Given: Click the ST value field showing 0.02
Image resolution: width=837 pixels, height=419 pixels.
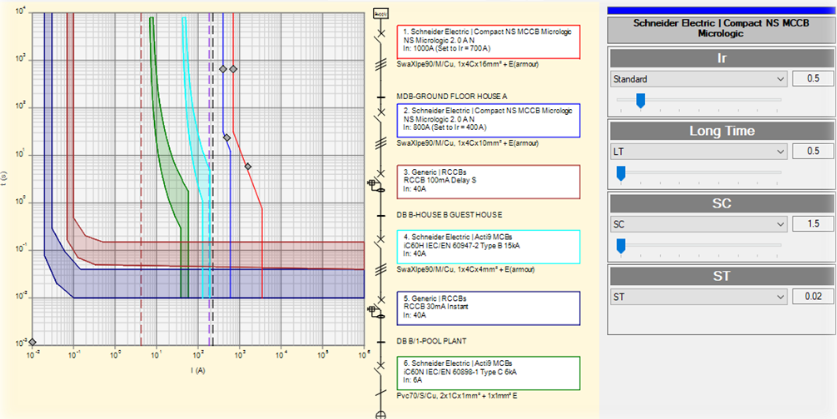Looking at the screenshot, I should pyautogui.click(x=812, y=296).
